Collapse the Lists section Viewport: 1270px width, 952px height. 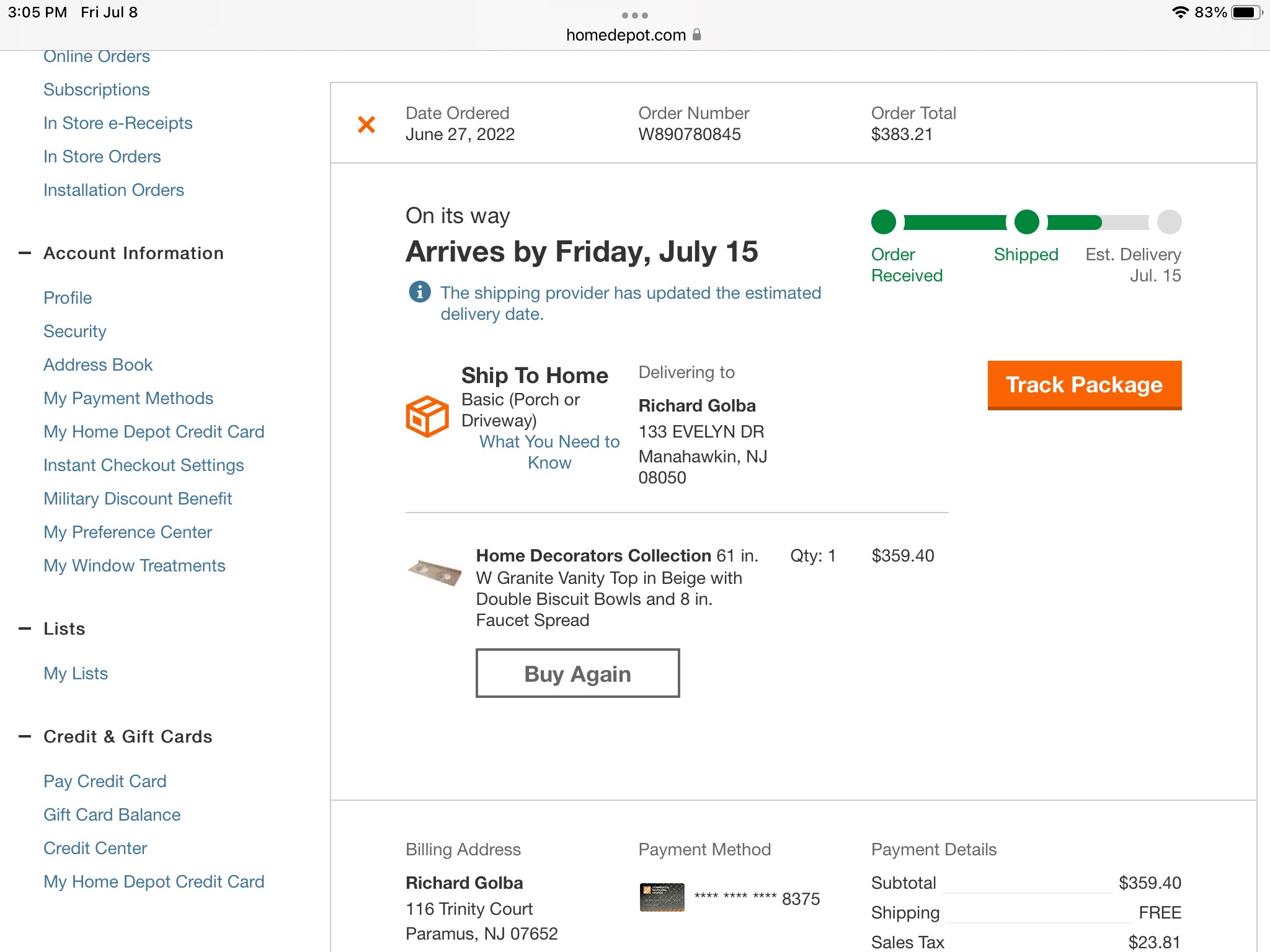tap(25, 628)
